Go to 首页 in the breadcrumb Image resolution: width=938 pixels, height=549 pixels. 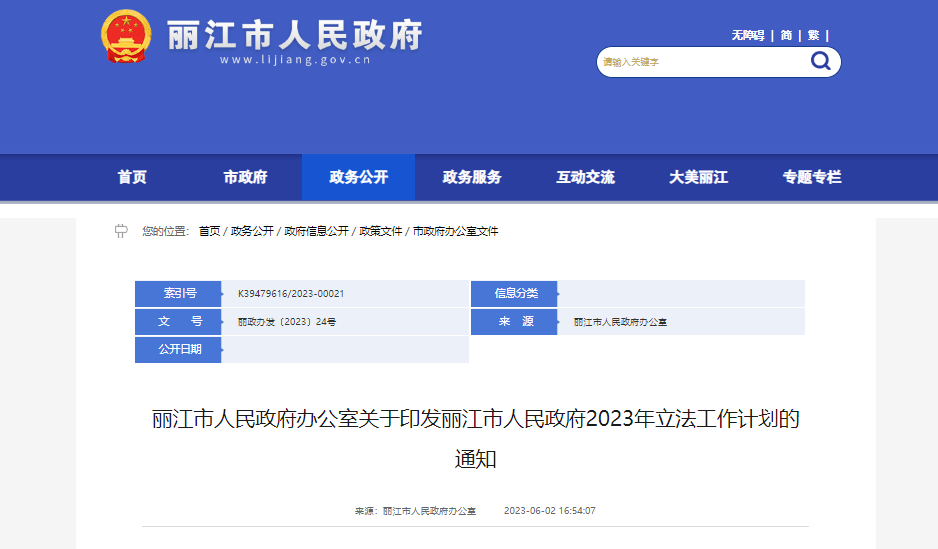coord(209,231)
